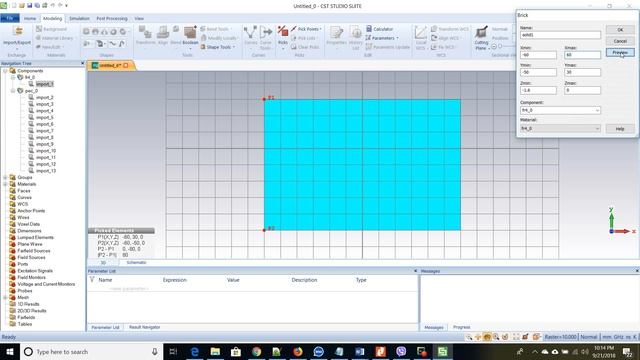Expand the Groups tree node
This screenshot has width=640, height=360.
tap(5, 177)
